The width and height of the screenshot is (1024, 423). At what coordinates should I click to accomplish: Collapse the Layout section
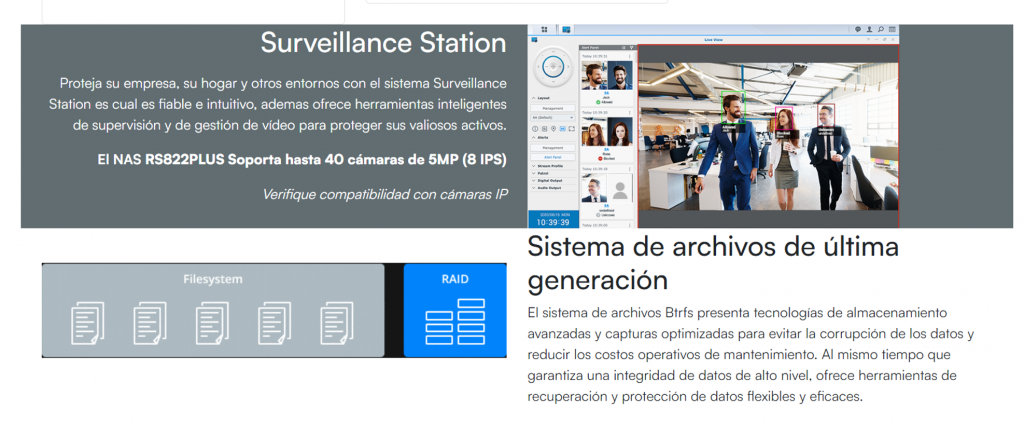tap(542, 100)
